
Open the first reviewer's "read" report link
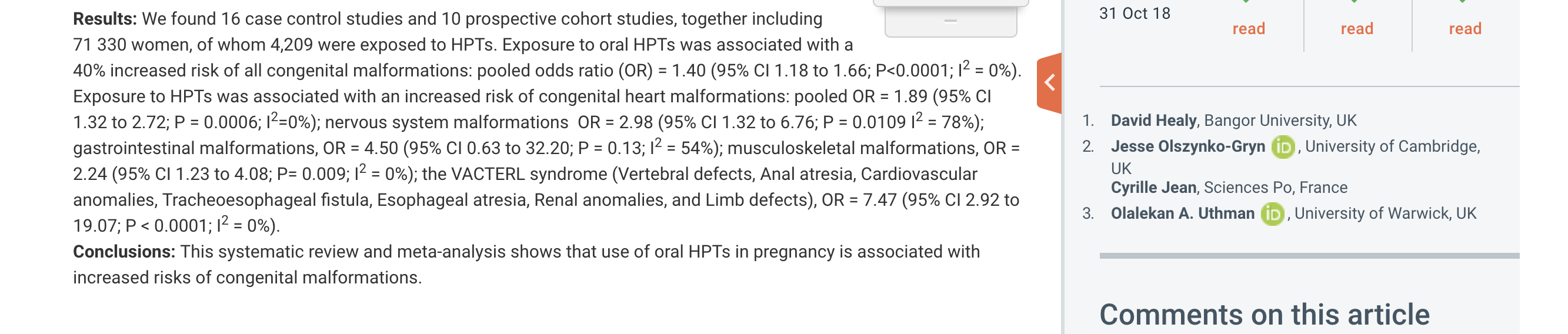click(1249, 29)
